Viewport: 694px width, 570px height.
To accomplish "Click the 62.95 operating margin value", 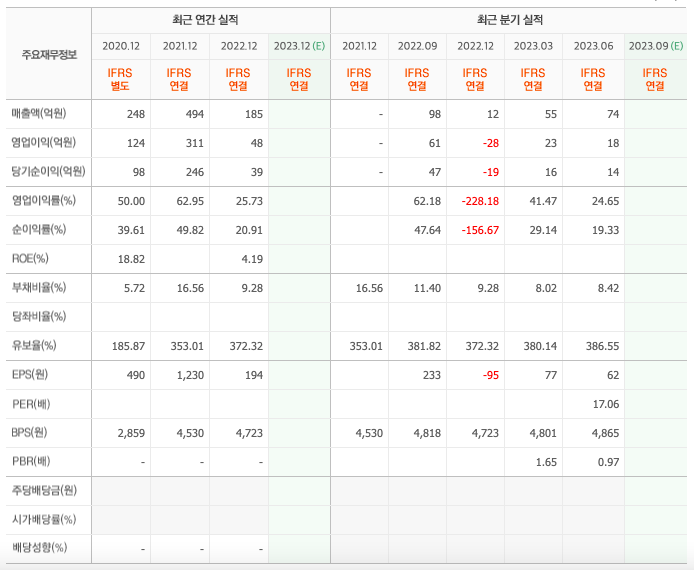I will point(190,201).
